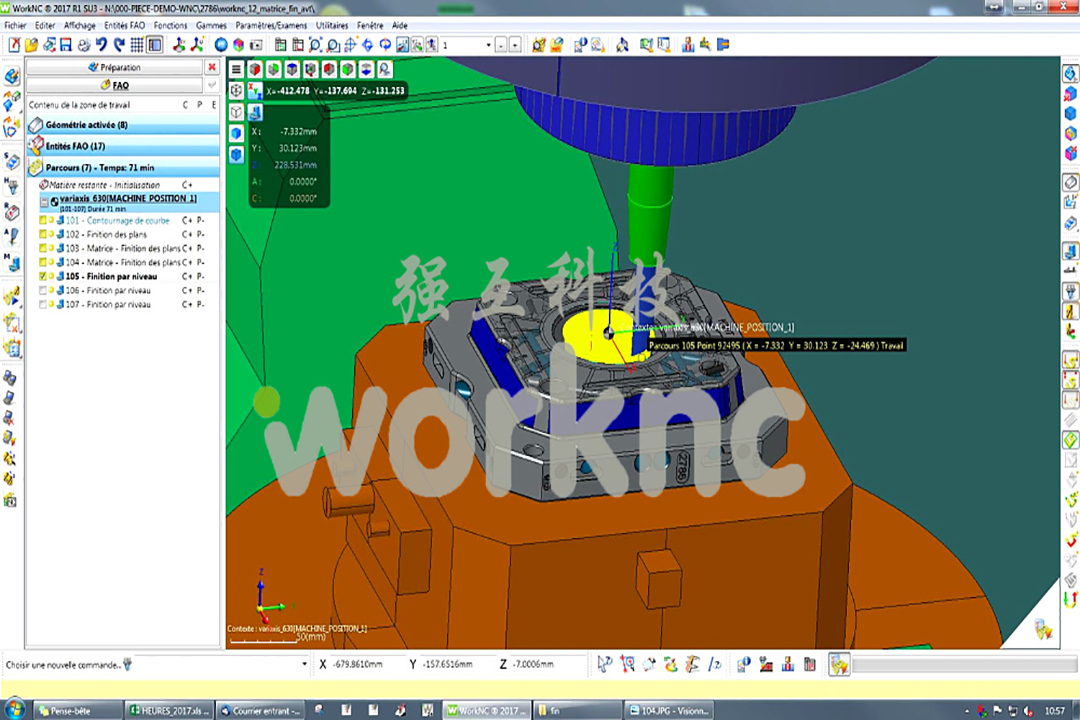Toggle checkbox for 102 - Finition des plans
The height and width of the screenshot is (720, 1080).
coord(43,234)
